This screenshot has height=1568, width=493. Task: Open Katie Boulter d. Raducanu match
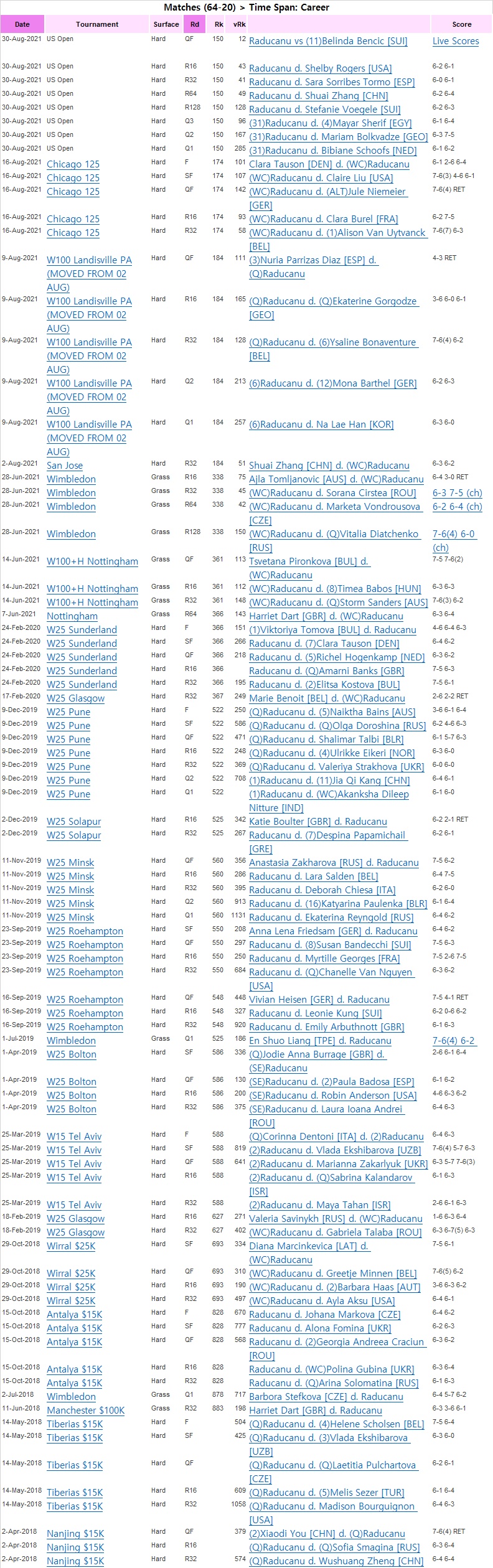pyautogui.click(x=318, y=822)
